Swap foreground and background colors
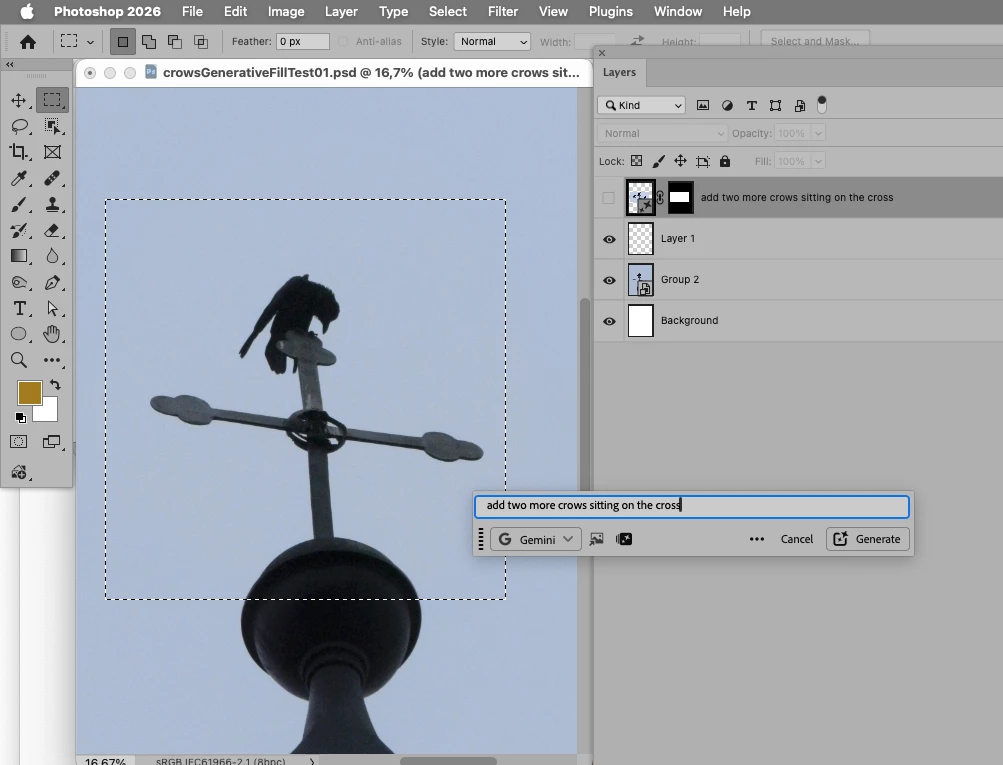 tap(56, 385)
